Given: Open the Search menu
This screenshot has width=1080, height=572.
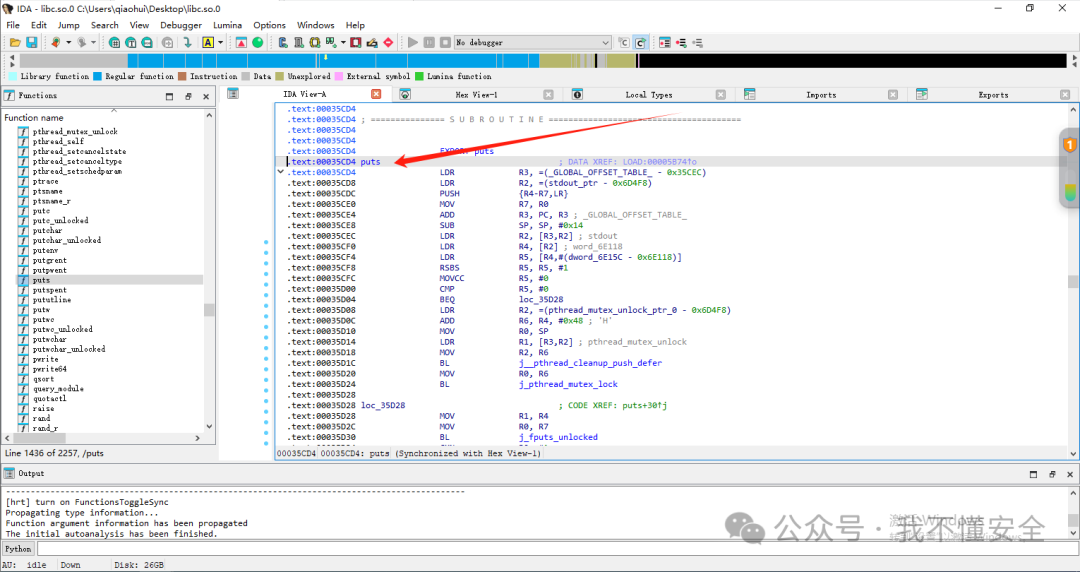Looking at the screenshot, I should (x=105, y=25).
